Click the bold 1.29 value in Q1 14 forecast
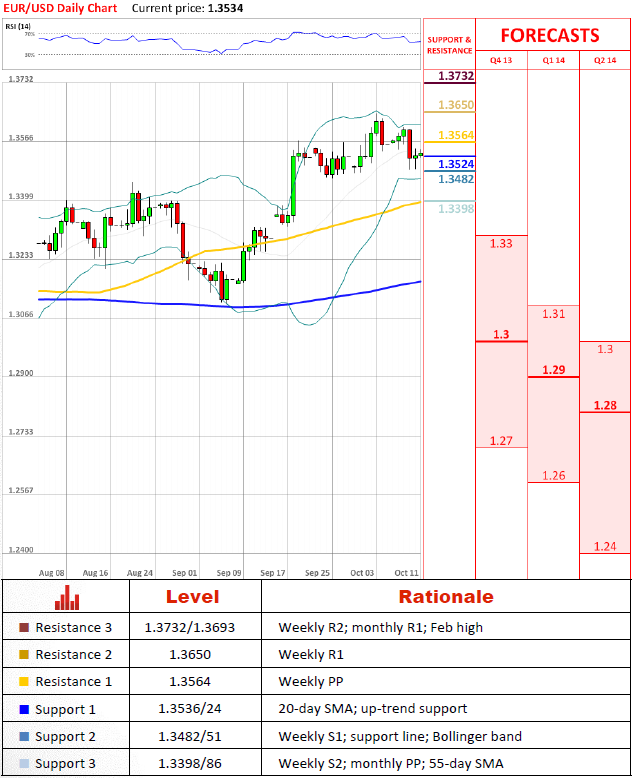The width and height of the screenshot is (633, 778). point(554,370)
